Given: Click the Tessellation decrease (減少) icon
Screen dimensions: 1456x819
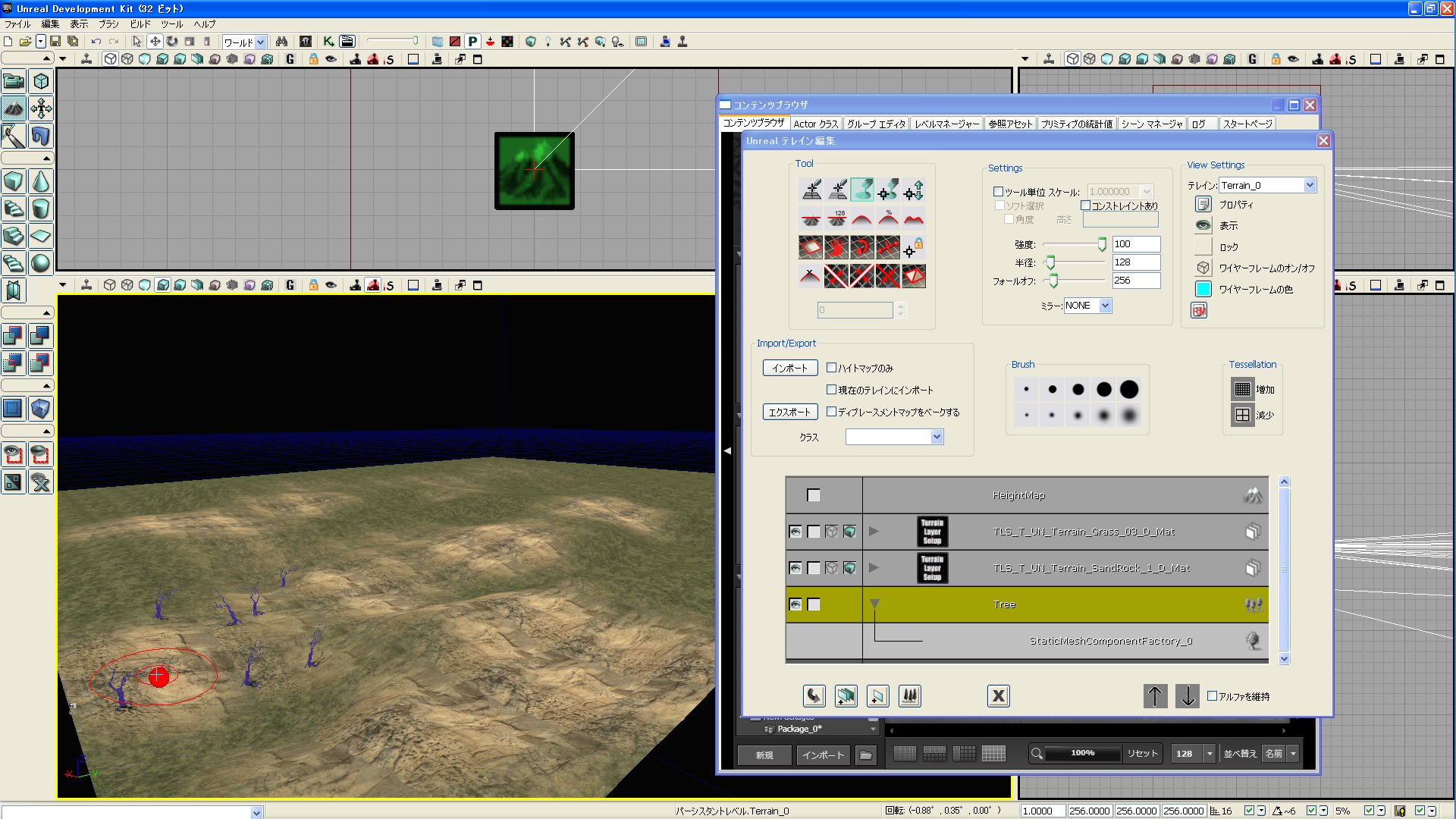Looking at the screenshot, I should [x=1242, y=415].
